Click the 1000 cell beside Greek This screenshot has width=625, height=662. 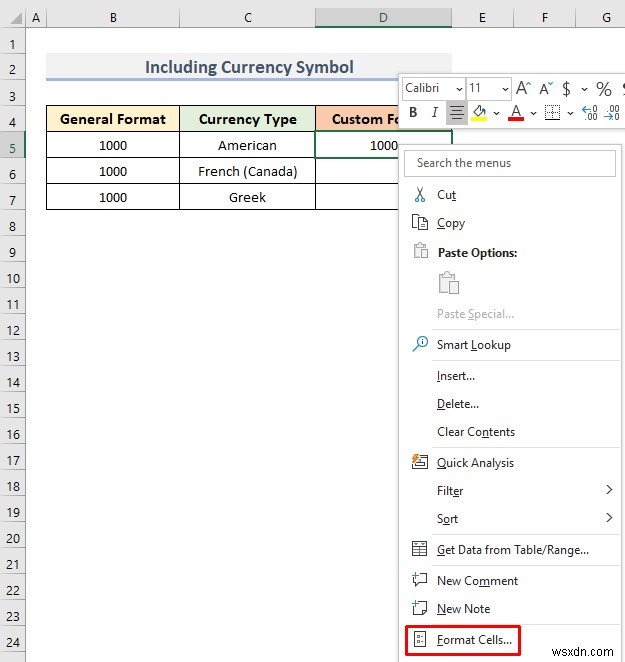tap(113, 197)
